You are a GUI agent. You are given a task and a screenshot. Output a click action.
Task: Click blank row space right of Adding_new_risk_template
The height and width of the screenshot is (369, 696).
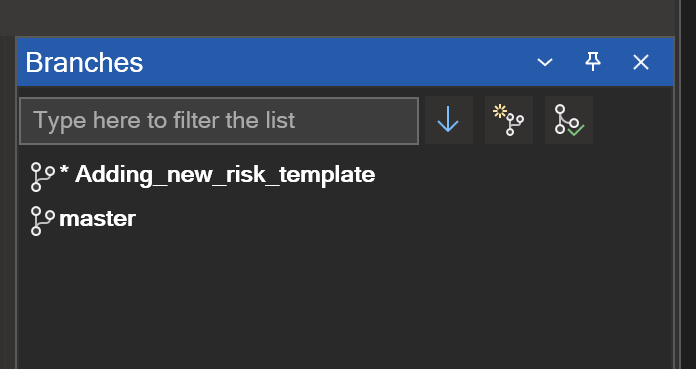point(523,175)
